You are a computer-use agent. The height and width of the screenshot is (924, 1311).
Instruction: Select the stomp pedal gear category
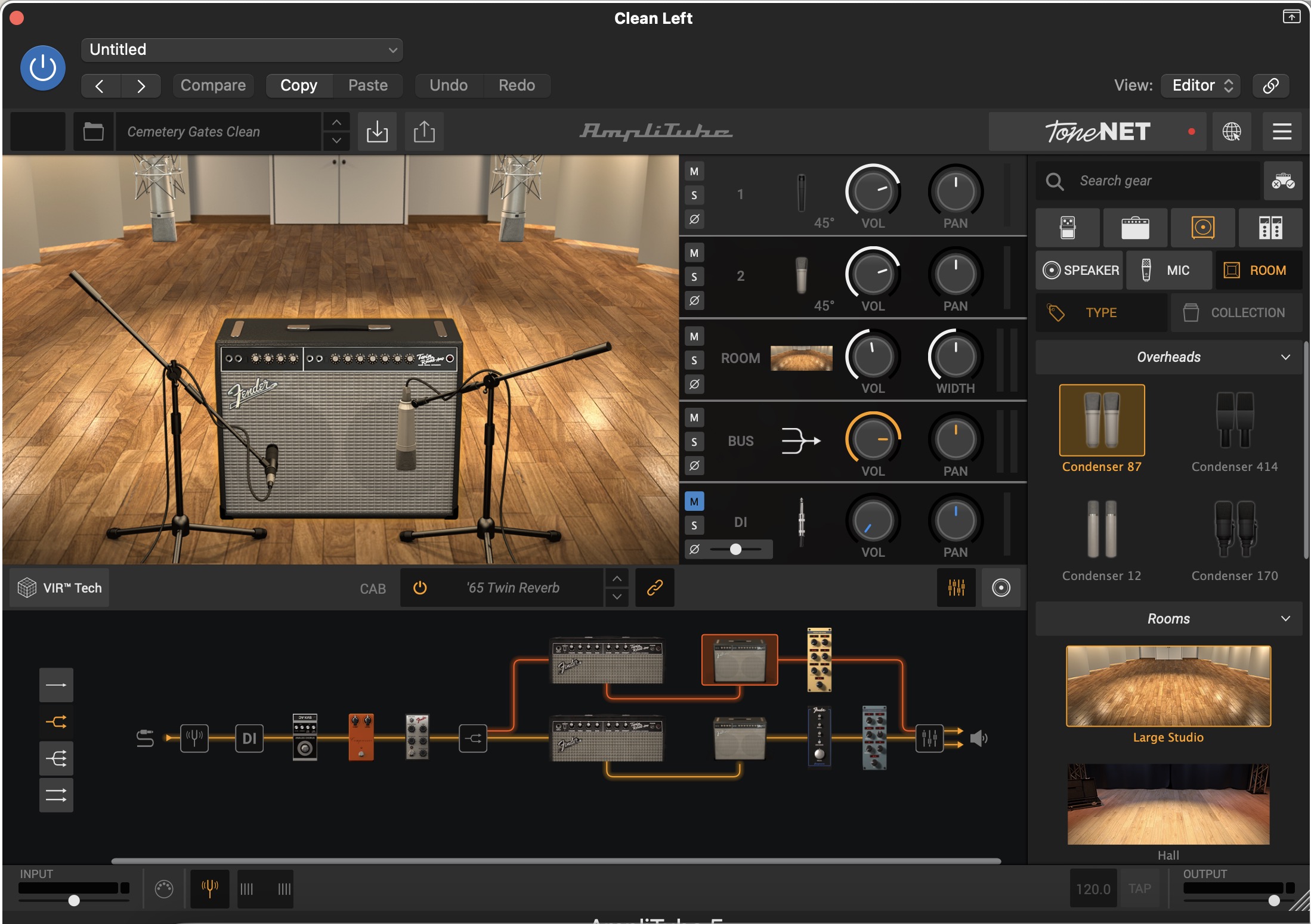[x=1068, y=228]
